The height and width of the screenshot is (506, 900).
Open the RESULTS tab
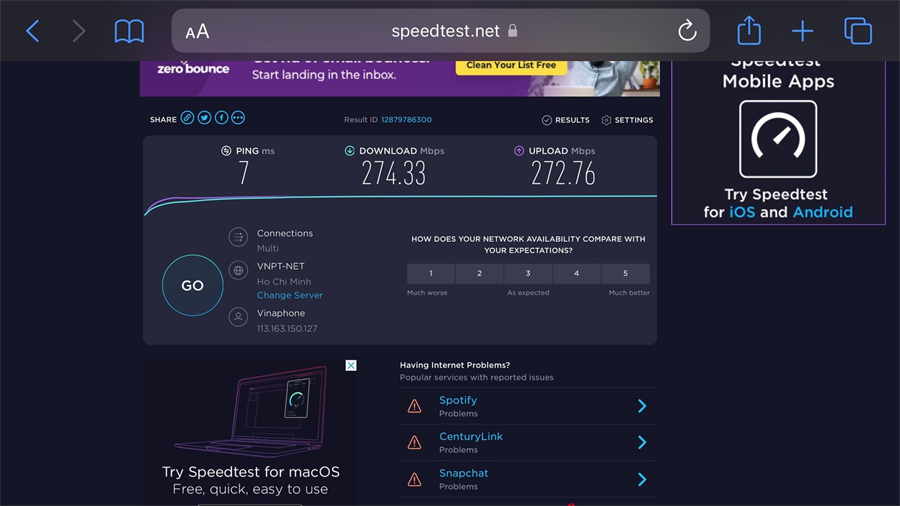click(565, 120)
